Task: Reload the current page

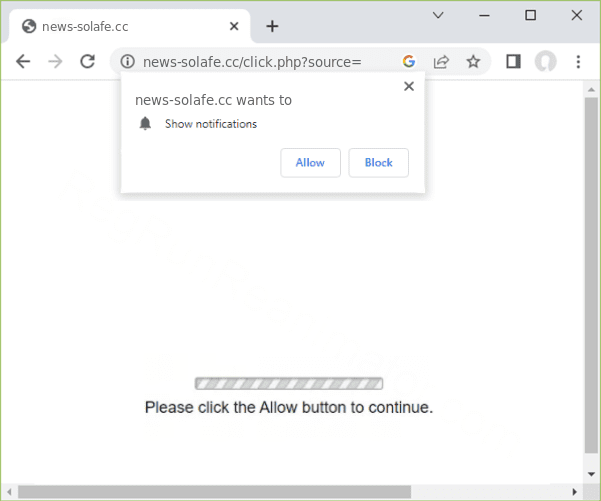Action: click(87, 62)
